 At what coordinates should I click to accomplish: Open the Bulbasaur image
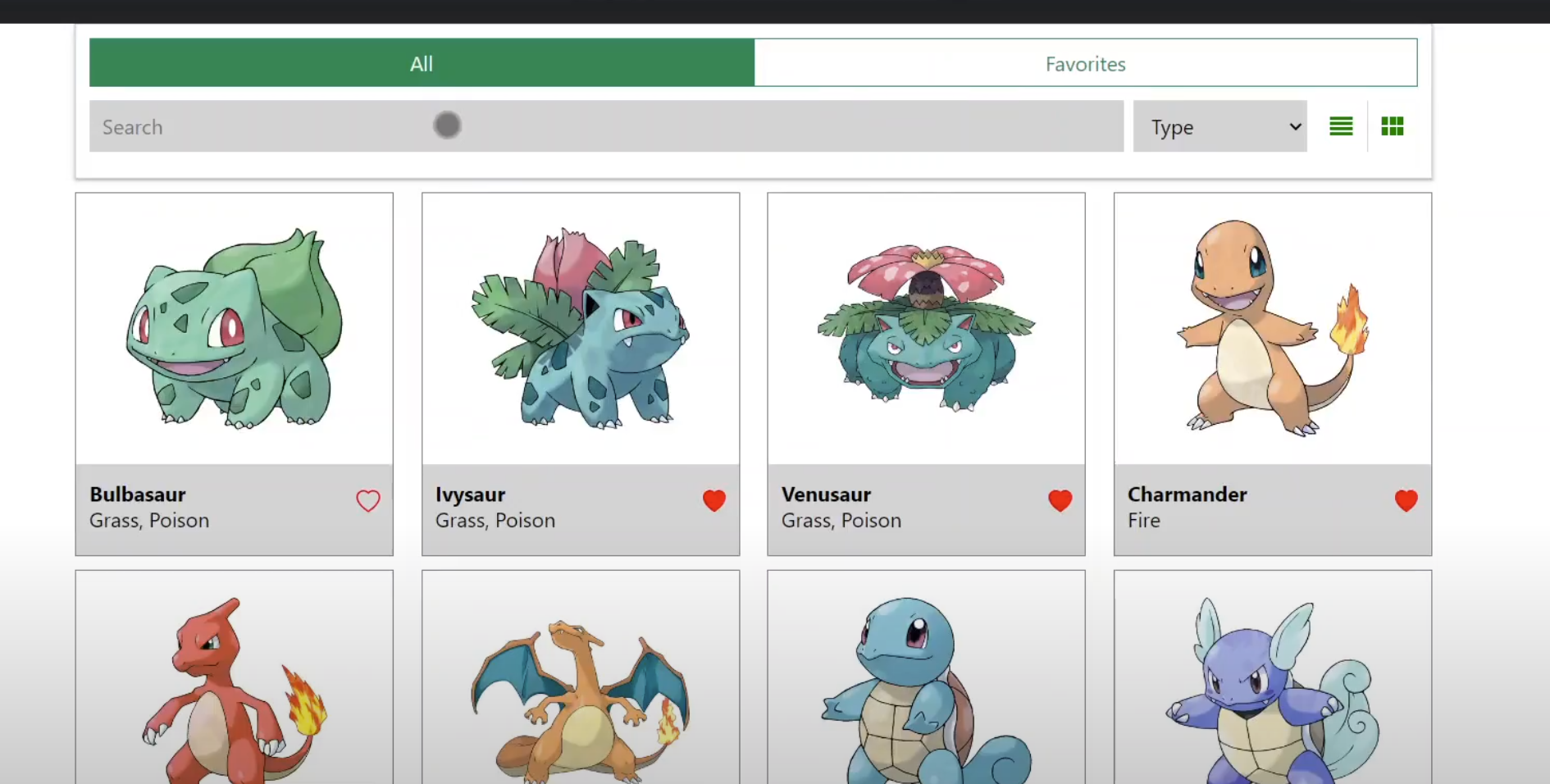pos(235,329)
